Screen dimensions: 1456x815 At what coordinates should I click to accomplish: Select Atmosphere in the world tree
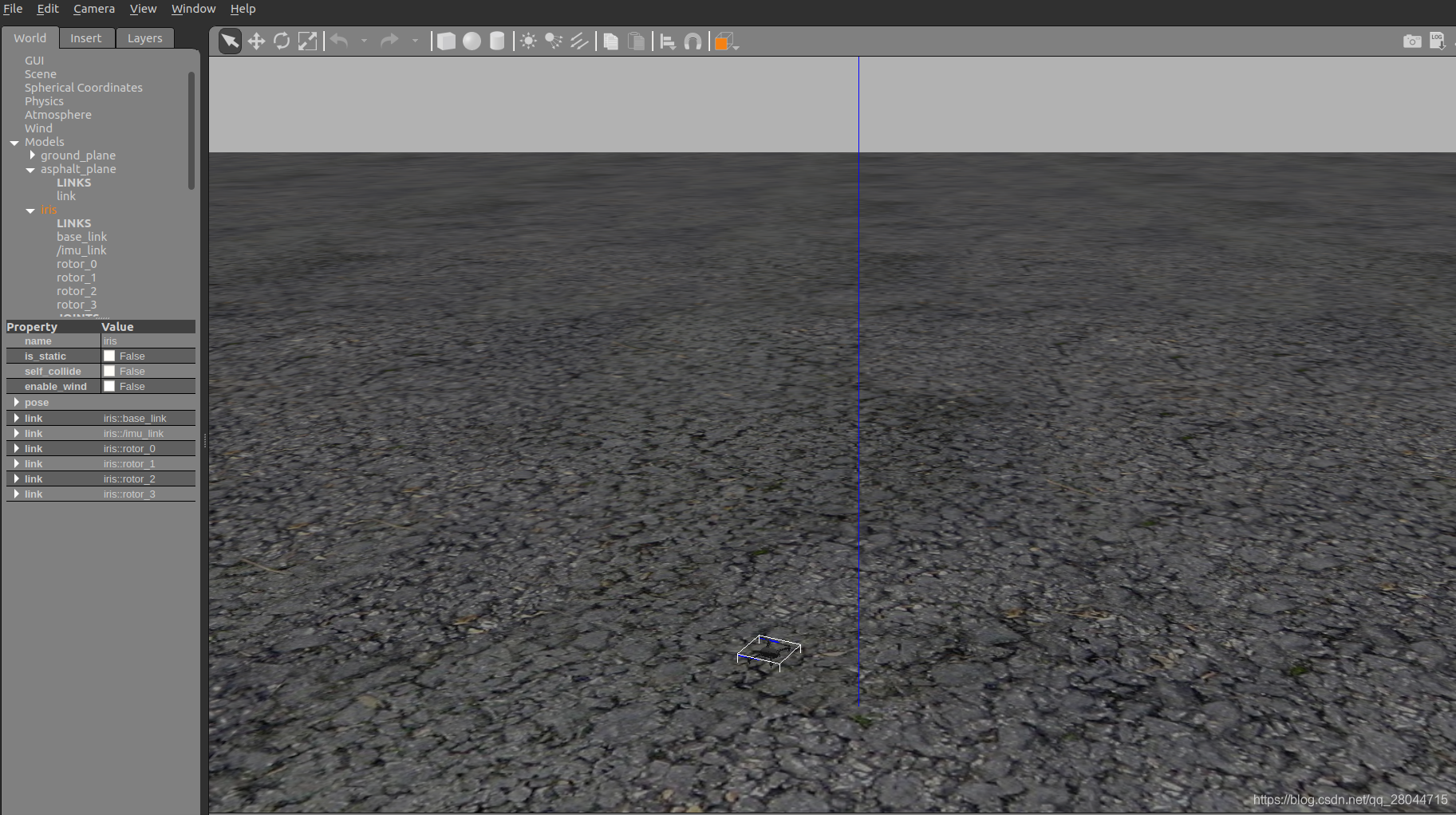tap(58, 115)
